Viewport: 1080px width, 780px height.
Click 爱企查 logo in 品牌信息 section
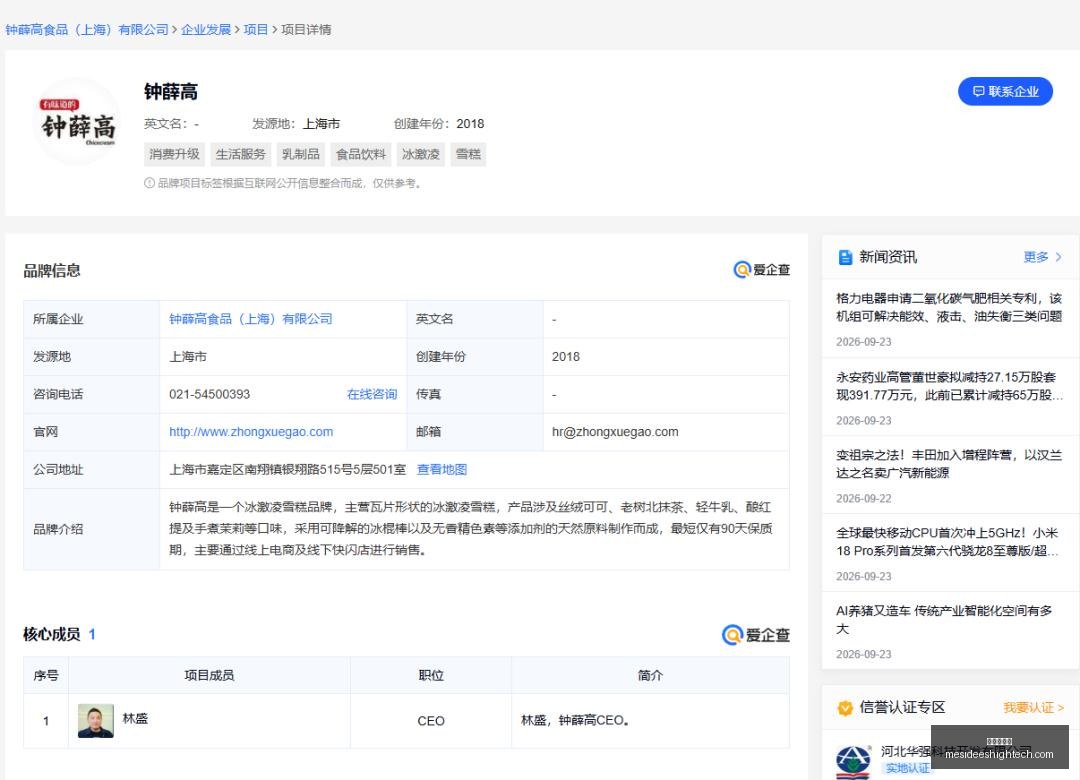761,270
